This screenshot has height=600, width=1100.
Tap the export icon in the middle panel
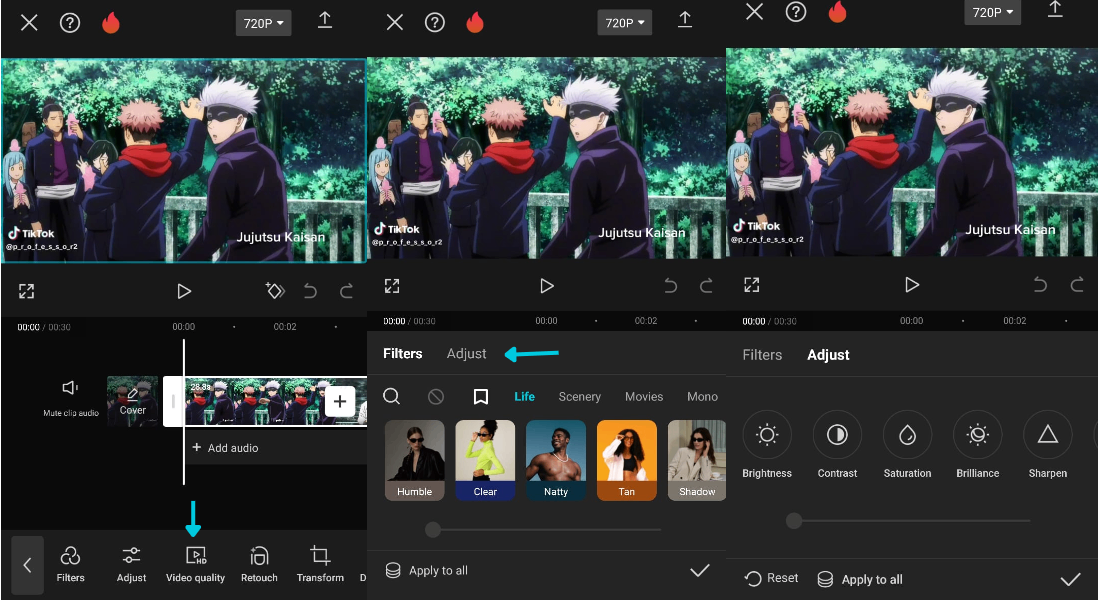pos(685,20)
